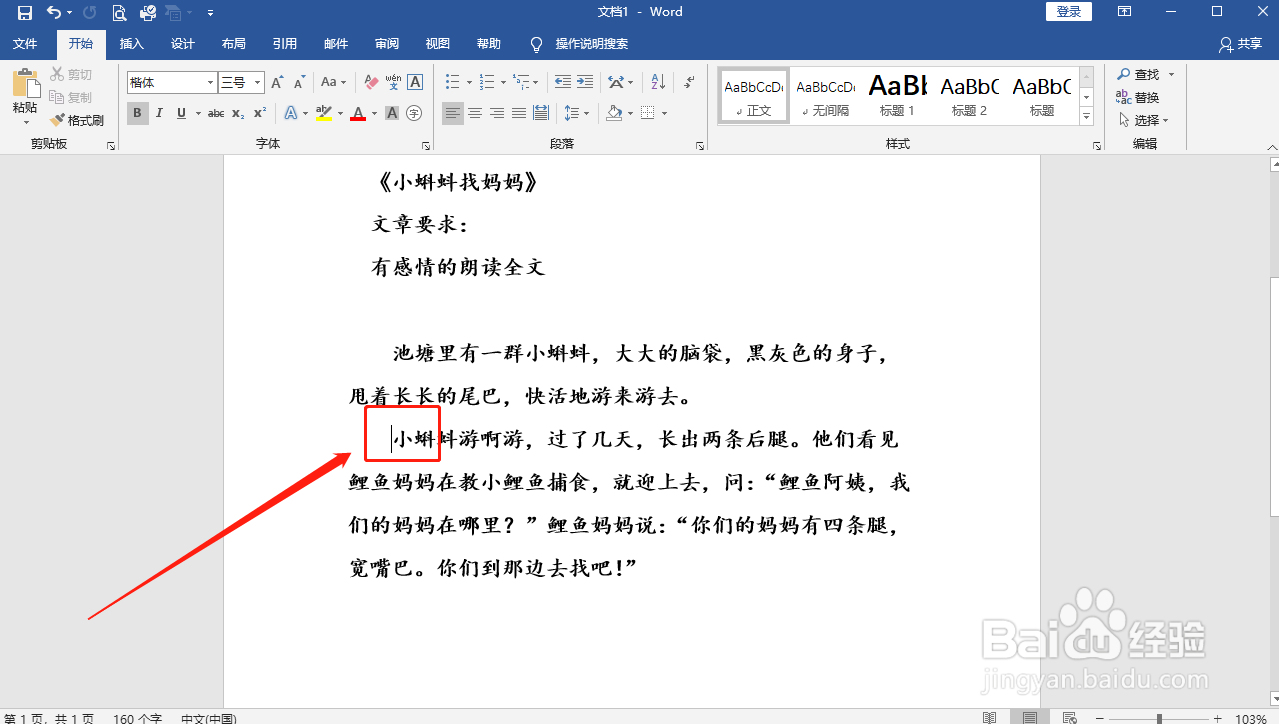Open text effects and typography
Viewport: 1279px width, 724px height.
click(290, 113)
